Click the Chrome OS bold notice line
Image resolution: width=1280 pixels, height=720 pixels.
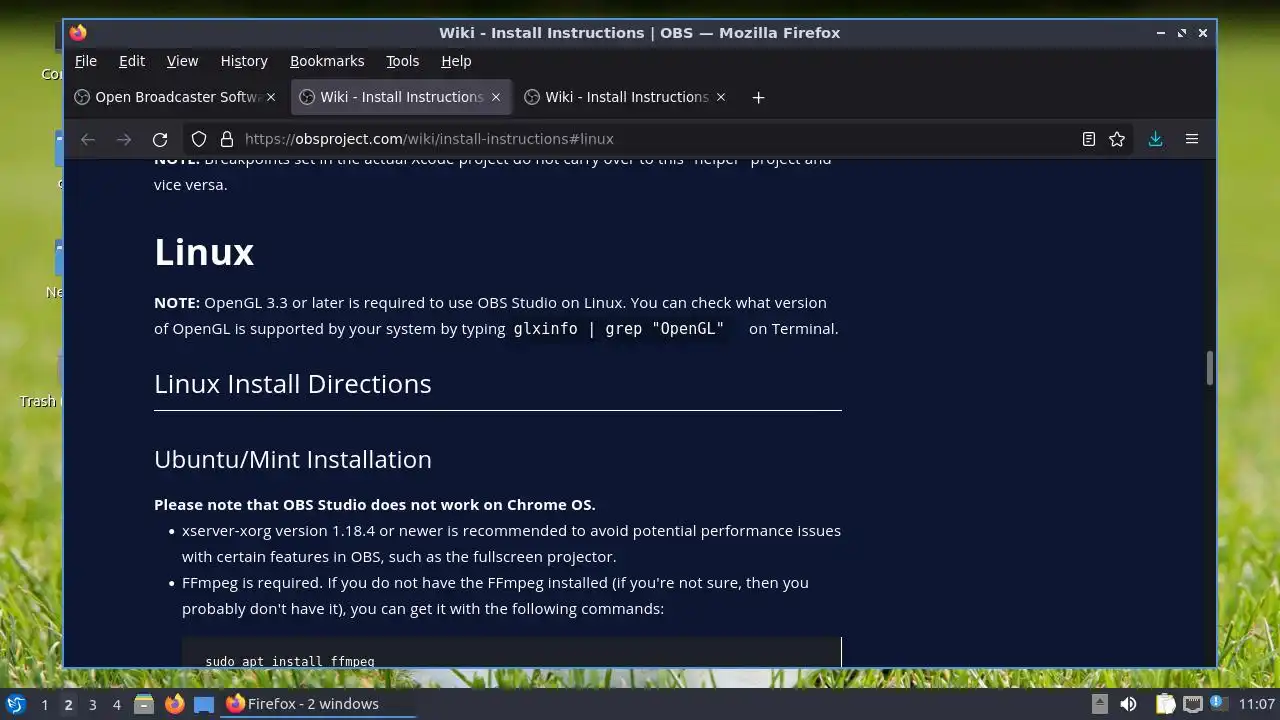point(375,505)
